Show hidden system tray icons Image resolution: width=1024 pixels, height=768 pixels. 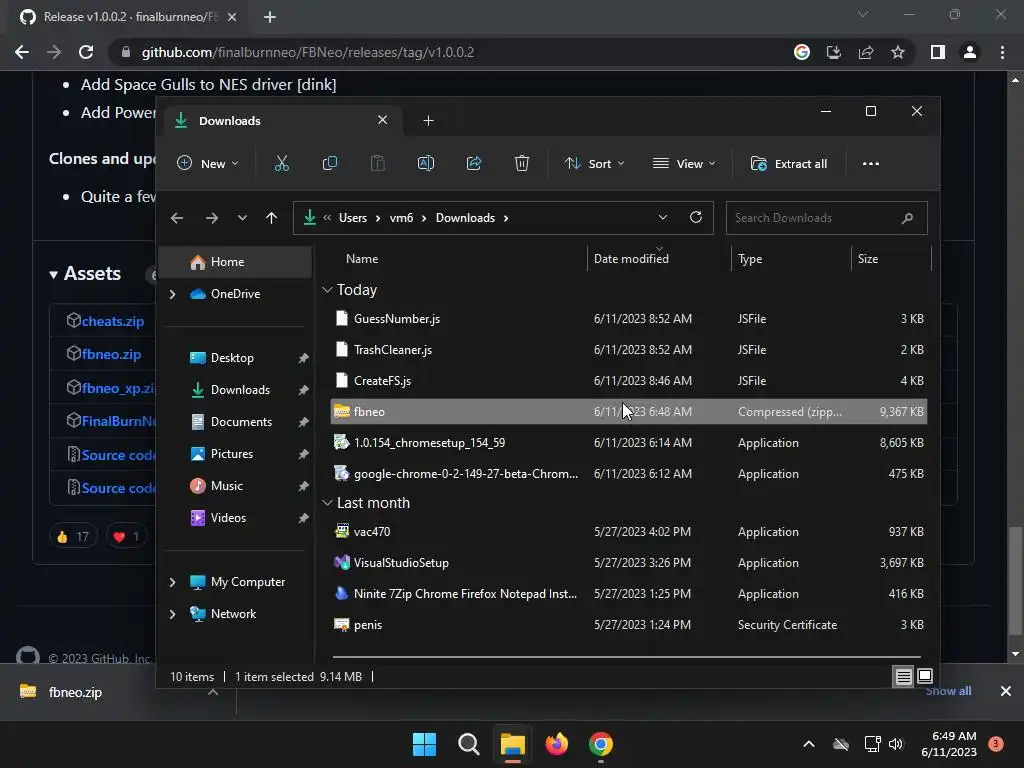pos(808,744)
